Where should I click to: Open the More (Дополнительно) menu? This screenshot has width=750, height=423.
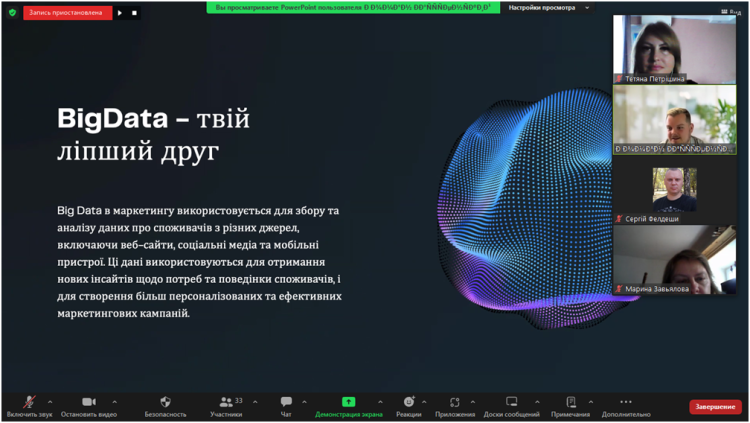(x=626, y=402)
